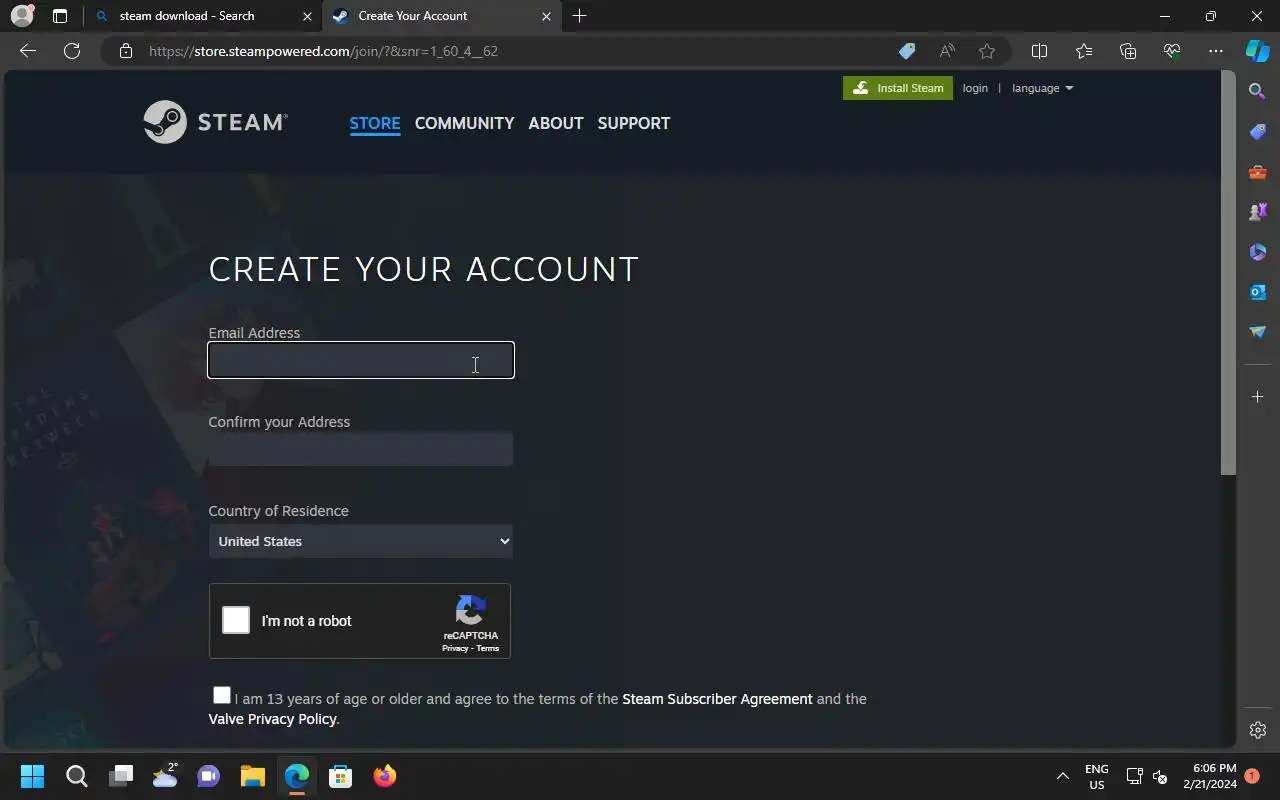Open the sidebar Tools briefcase icon
This screenshot has height=800, width=1280.
[1258, 172]
